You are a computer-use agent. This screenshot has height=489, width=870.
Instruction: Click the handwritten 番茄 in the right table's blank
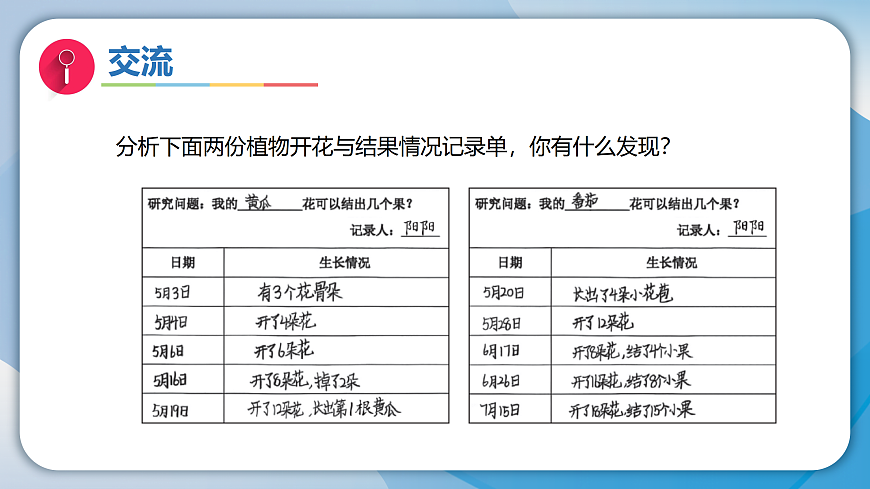[585, 201]
